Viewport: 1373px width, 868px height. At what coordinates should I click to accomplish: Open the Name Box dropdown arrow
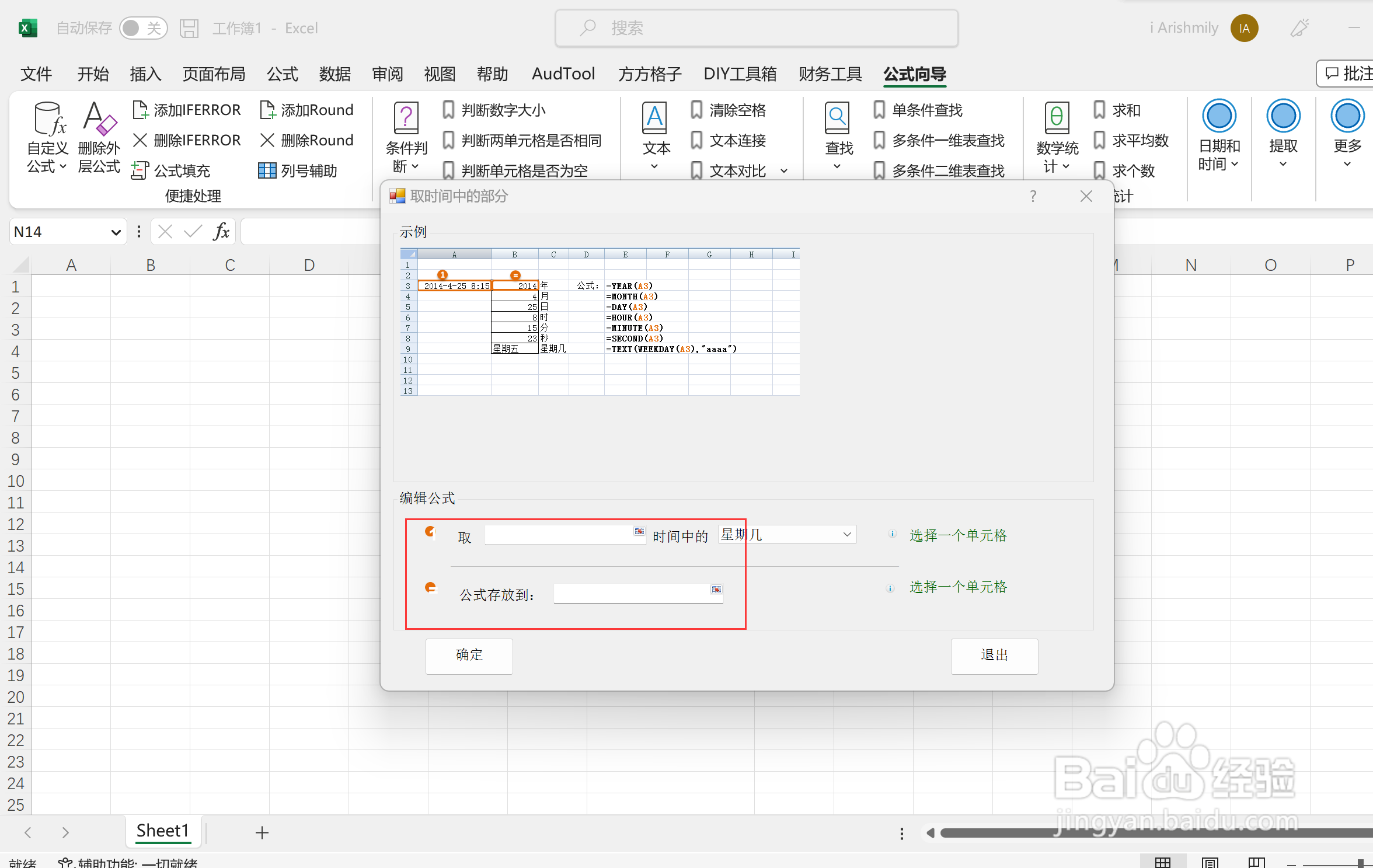tap(116, 232)
